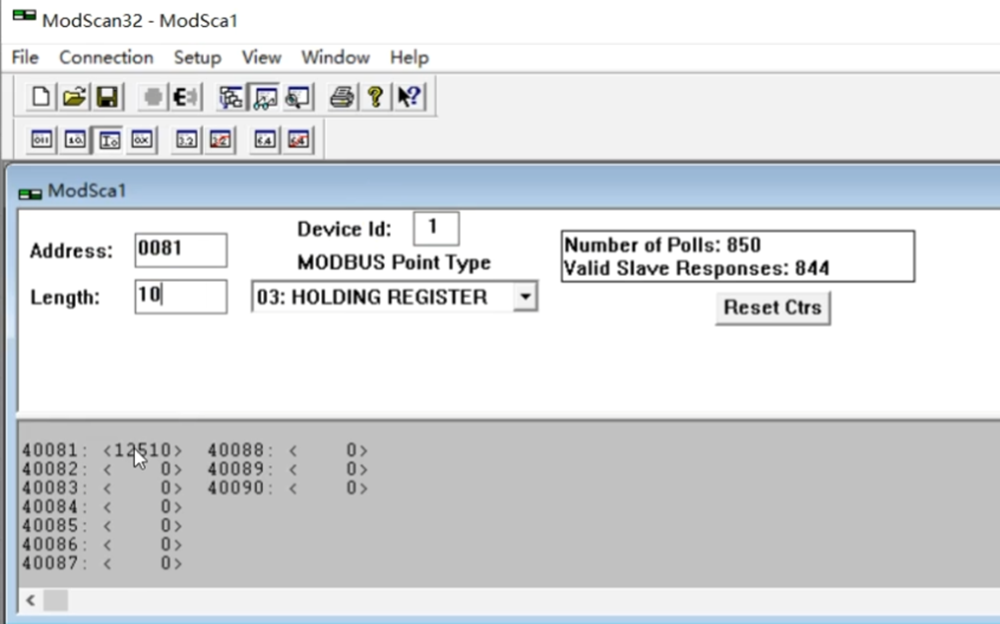
Task: Click the ModScan32 title bar app icon
Action: coord(24,16)
